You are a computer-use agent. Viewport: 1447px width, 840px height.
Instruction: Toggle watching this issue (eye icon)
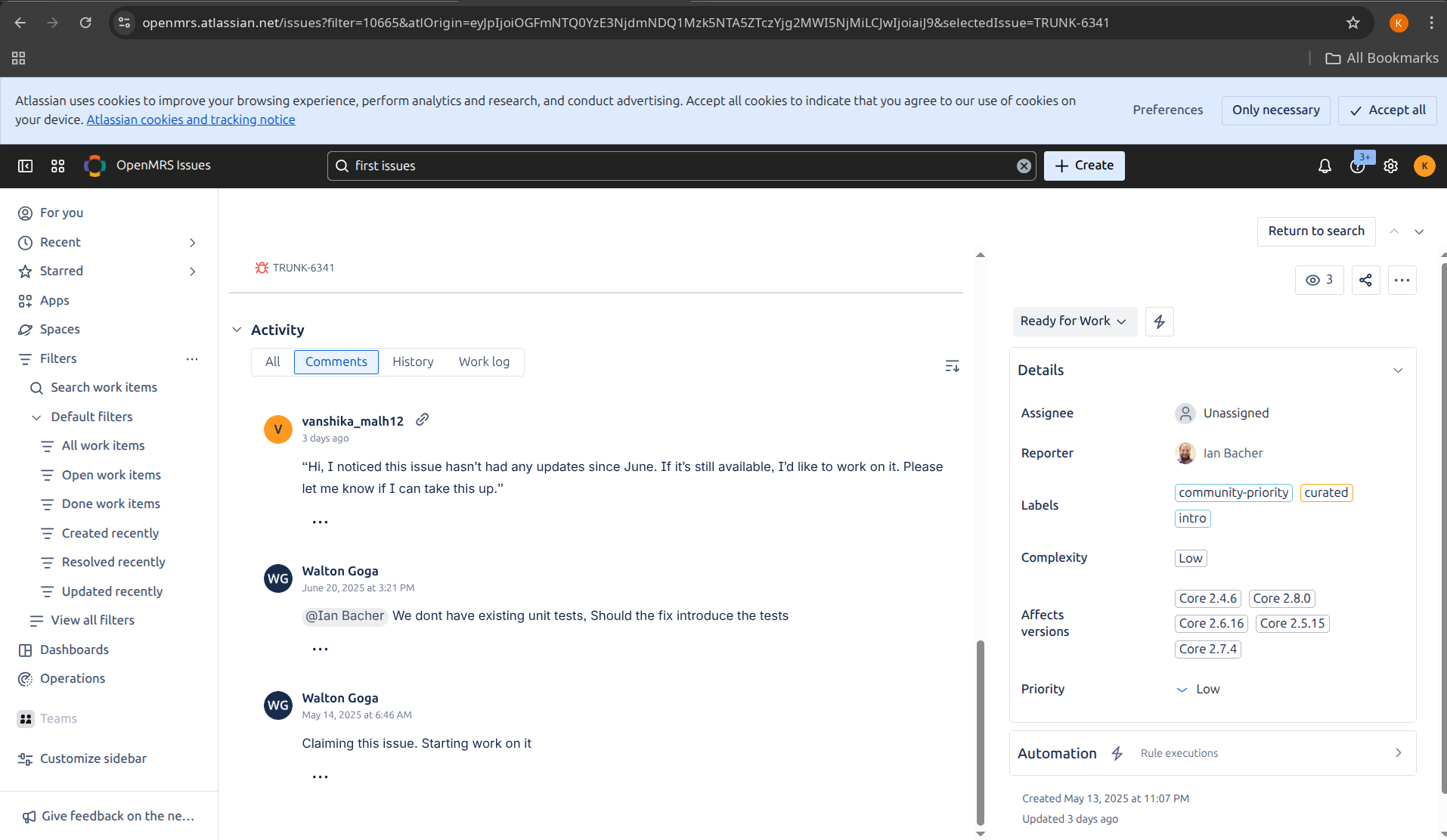1318,280
